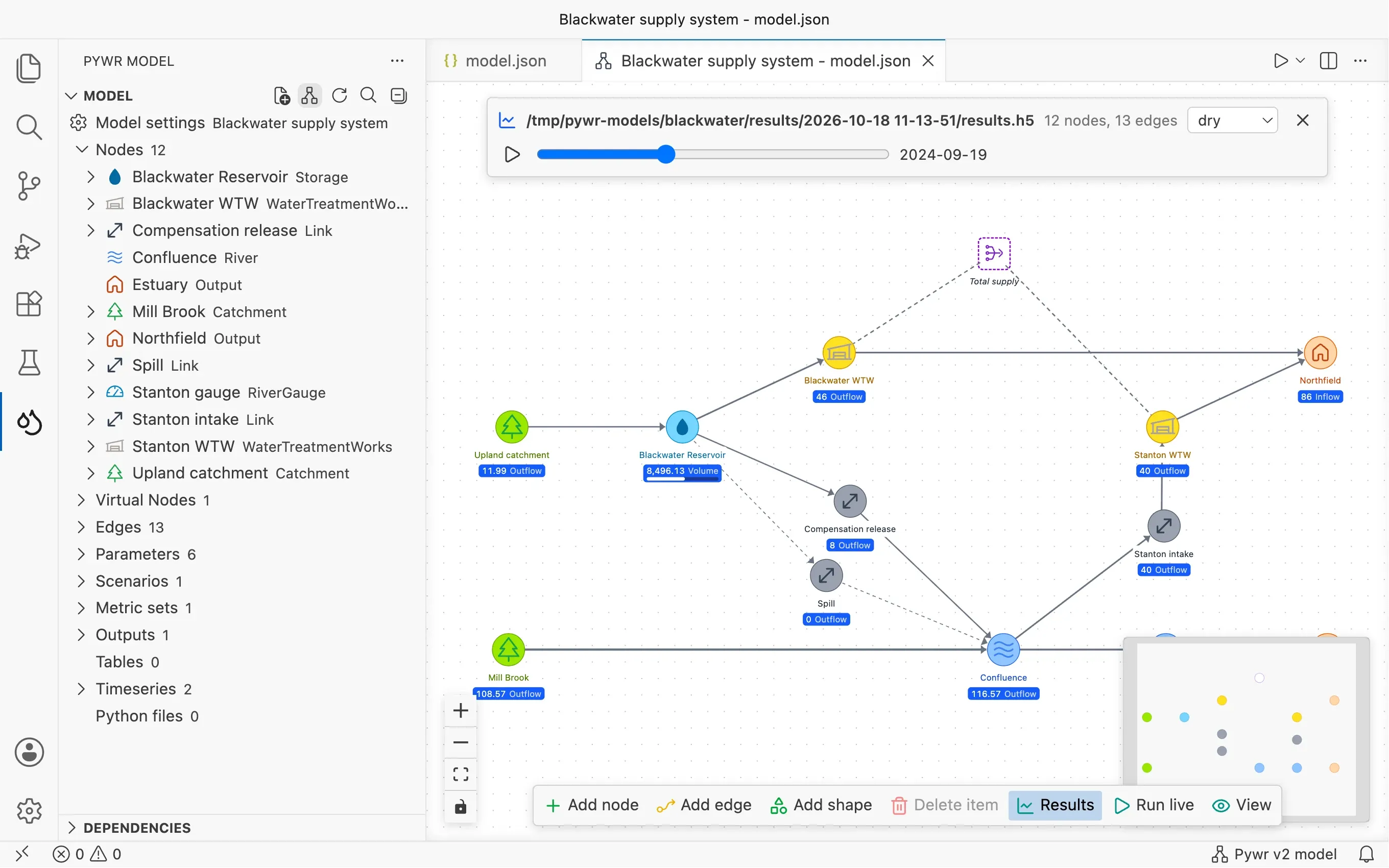Open the PYWR MODEL panel more actions menu

[397, 61]
